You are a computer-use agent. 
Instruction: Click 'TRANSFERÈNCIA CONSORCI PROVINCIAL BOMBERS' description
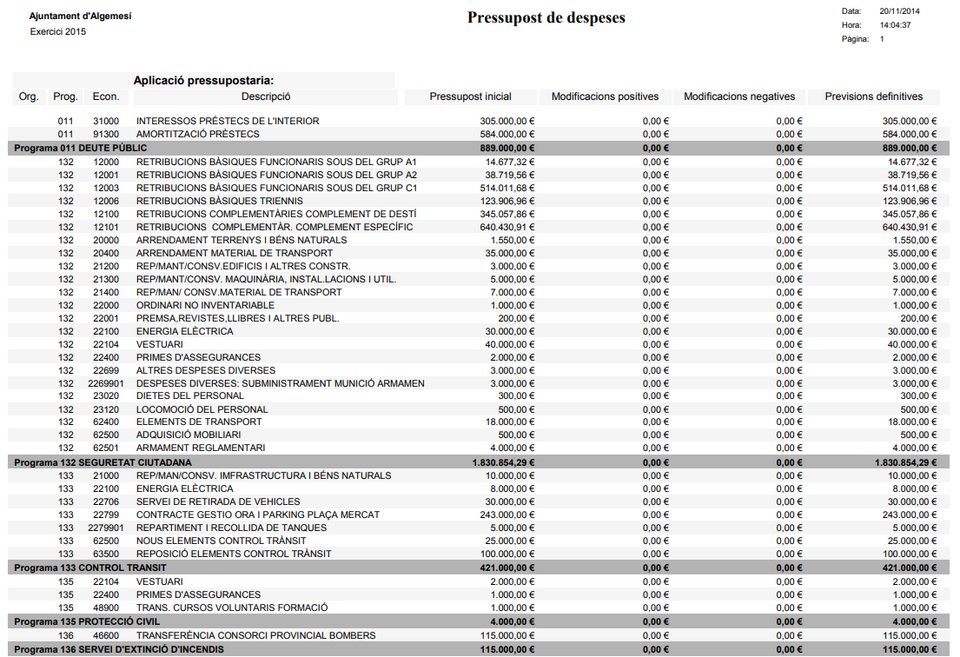256,636
